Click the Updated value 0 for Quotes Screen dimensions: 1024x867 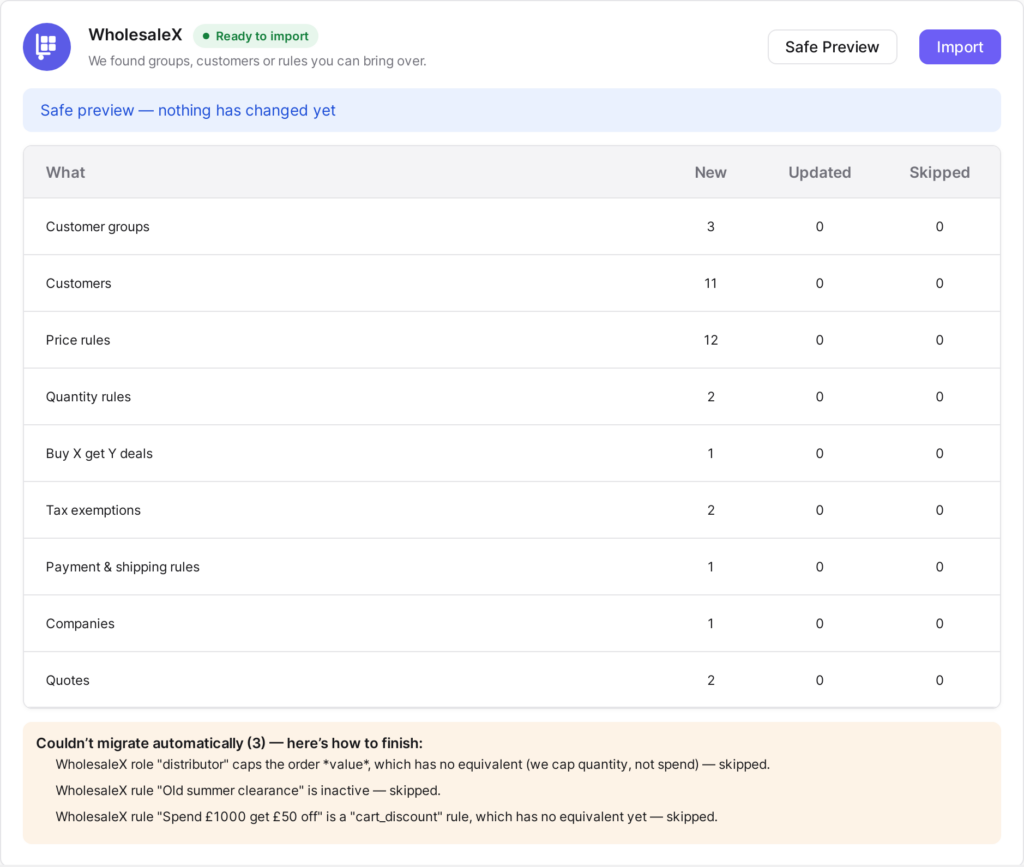[x=820, y=680]
